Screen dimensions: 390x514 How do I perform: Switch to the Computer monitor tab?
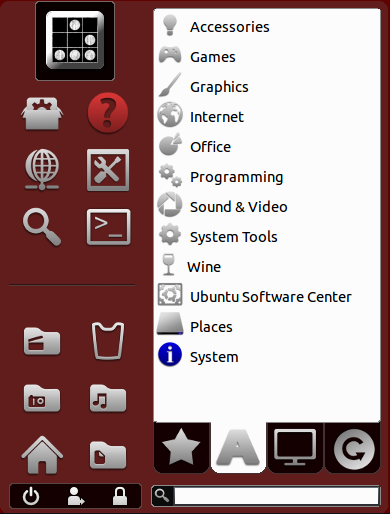coord(295,448)
